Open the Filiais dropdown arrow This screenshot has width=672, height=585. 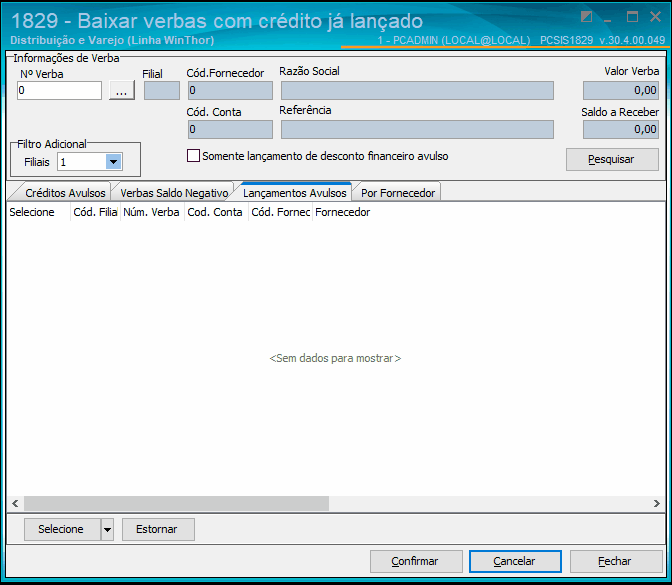(114, 162)
